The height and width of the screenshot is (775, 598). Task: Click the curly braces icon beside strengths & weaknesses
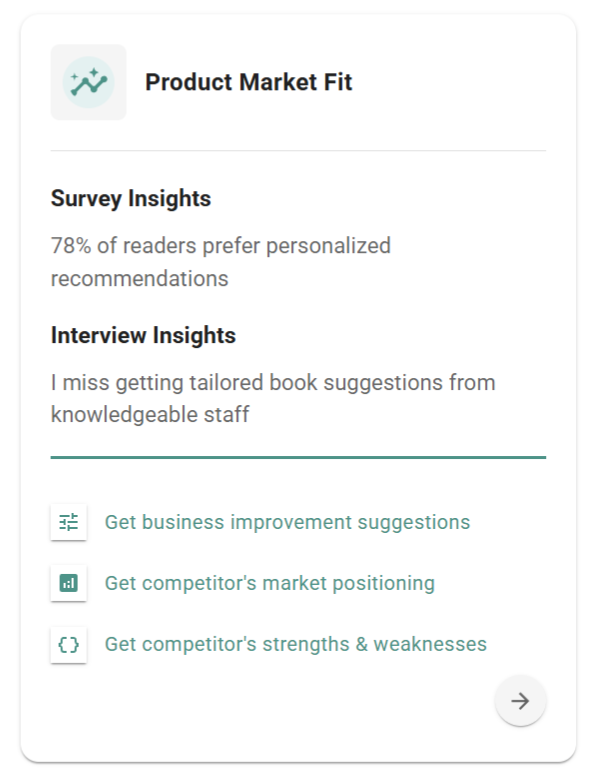pyautogui.click(x=69, y=645)
